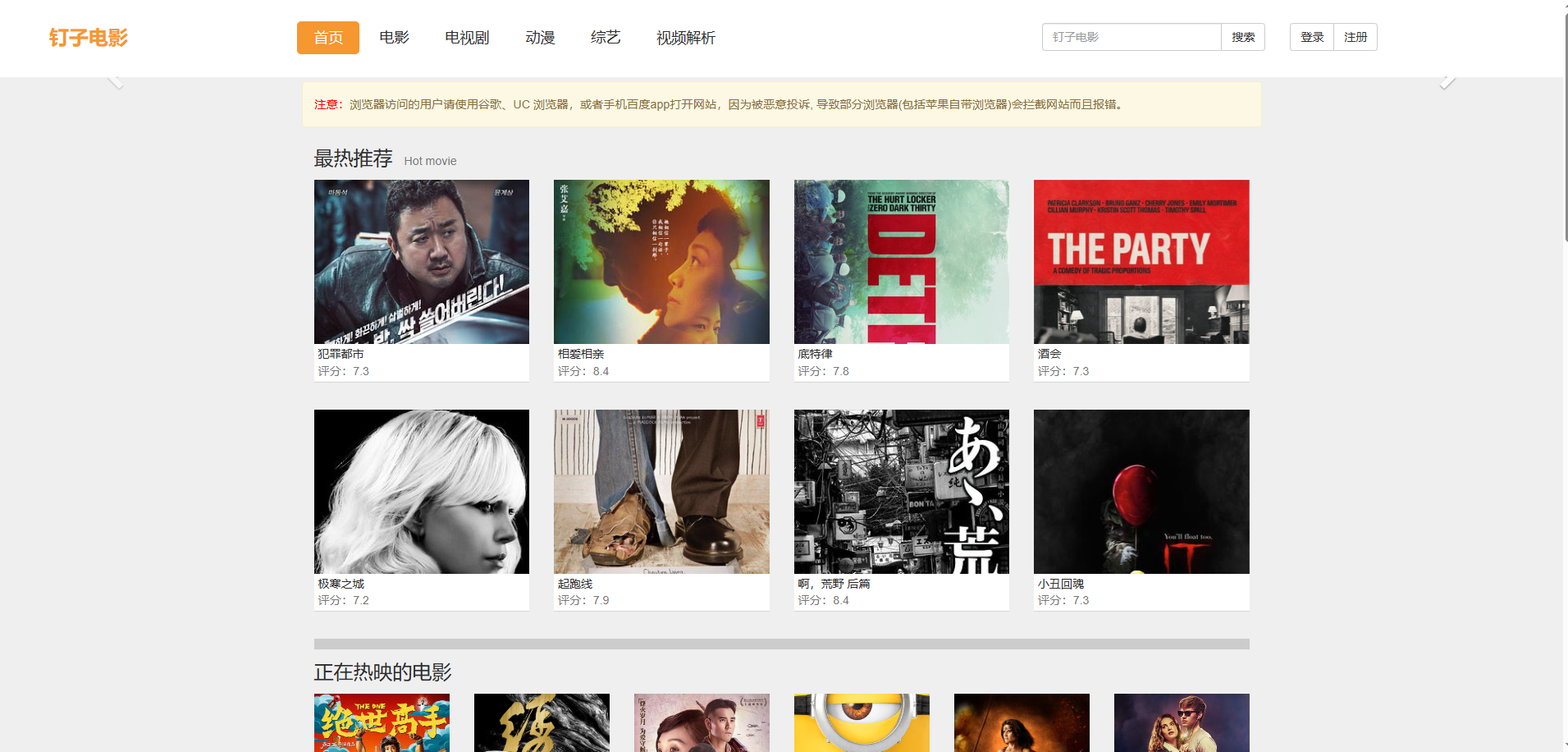Go to the 电影 movies section
Image resolution: width=1568 pixels, height=752 pixels.
[x=394, y=38]
